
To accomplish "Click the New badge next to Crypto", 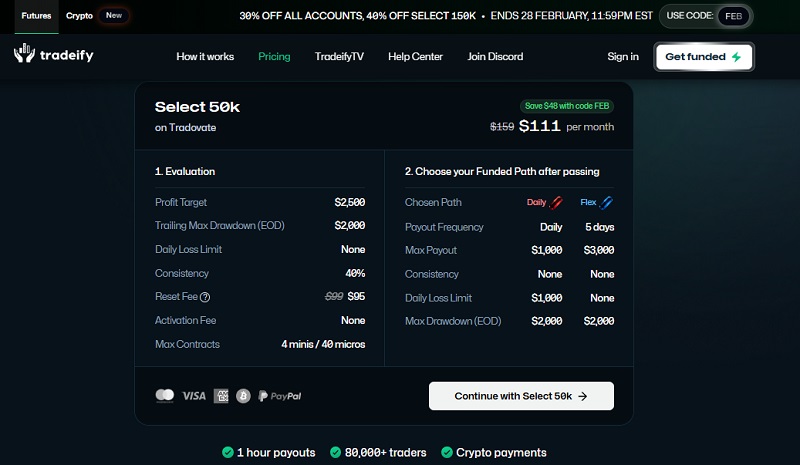I will coord(113,16).
